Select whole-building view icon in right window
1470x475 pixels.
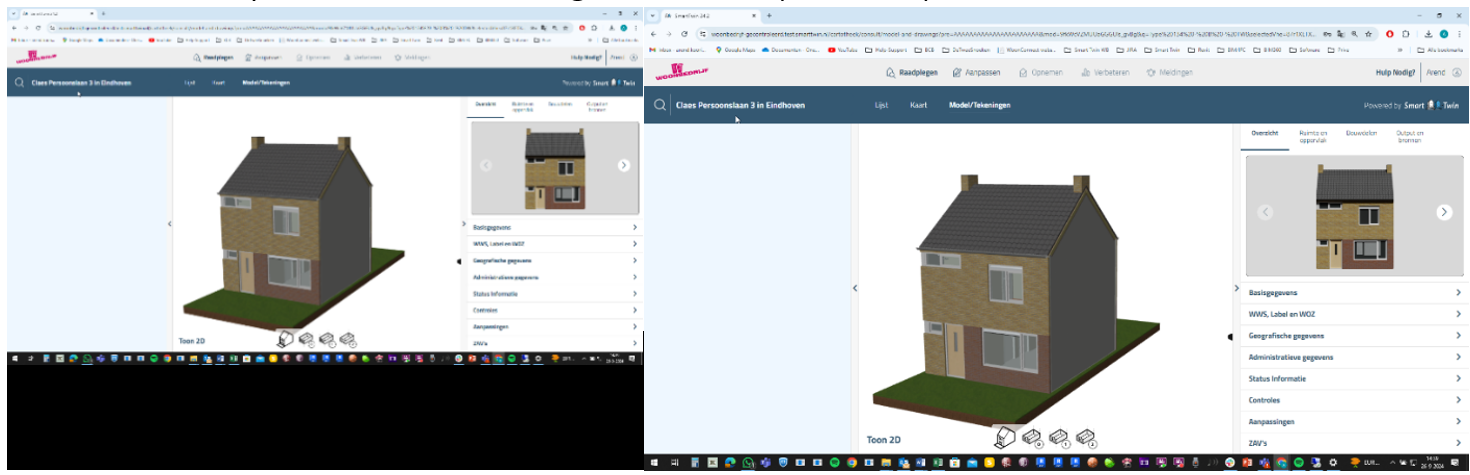tap(1006, 436)
